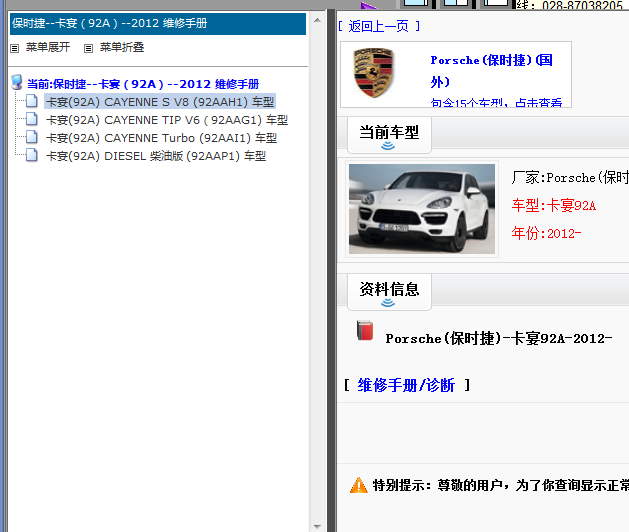This screenshot has height=532, width=629.
Task: Expand all menus with 菜单展开
Action: pos(48,47)
